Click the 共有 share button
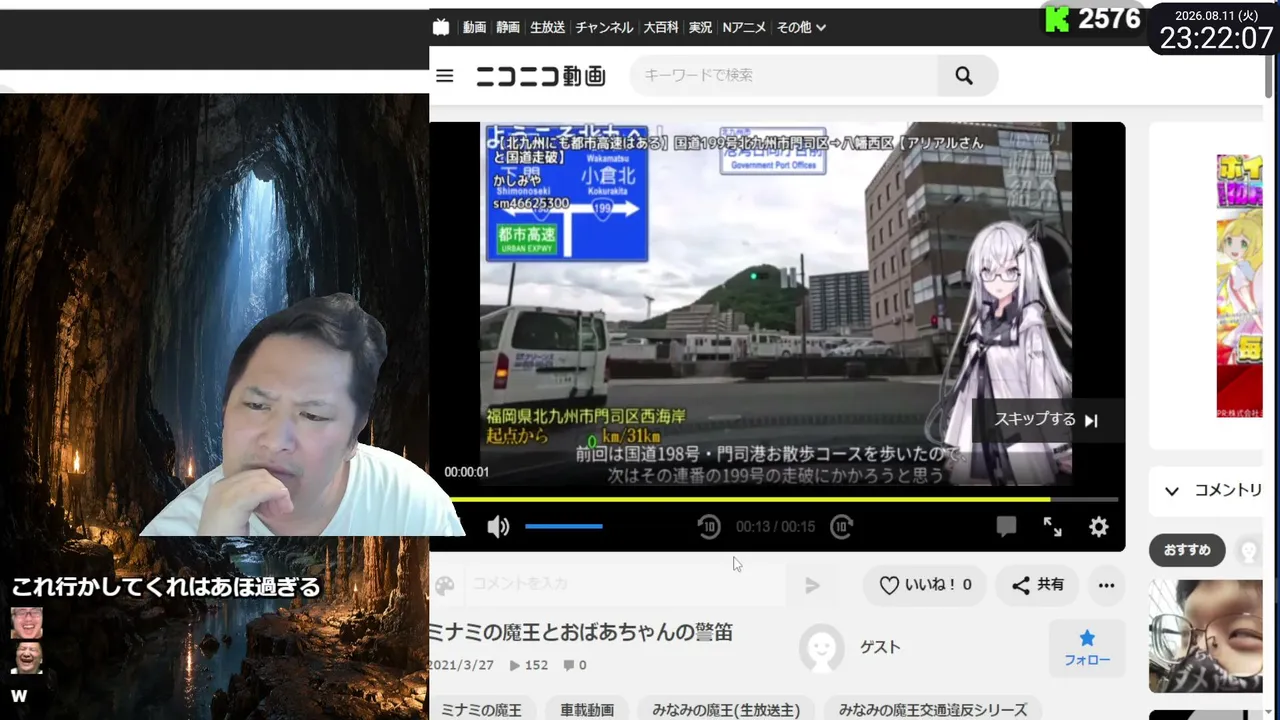 pos(1037,586)
